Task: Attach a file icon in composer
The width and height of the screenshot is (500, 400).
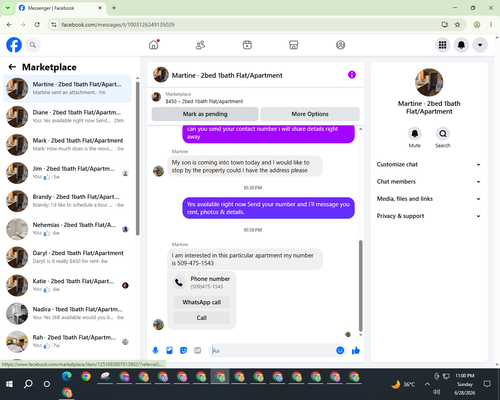Action: tap(169, 350)
